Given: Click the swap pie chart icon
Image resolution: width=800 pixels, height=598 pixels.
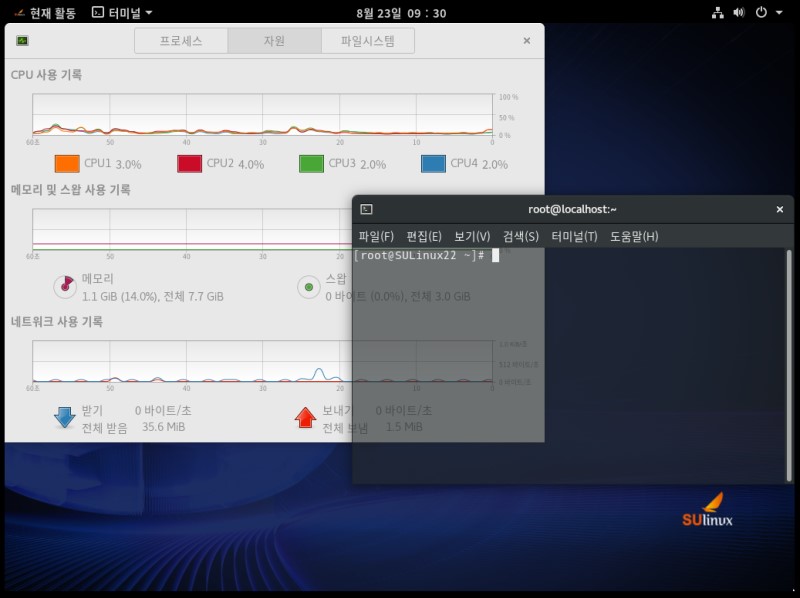Looking at the screenshot, I should [309, 288].
